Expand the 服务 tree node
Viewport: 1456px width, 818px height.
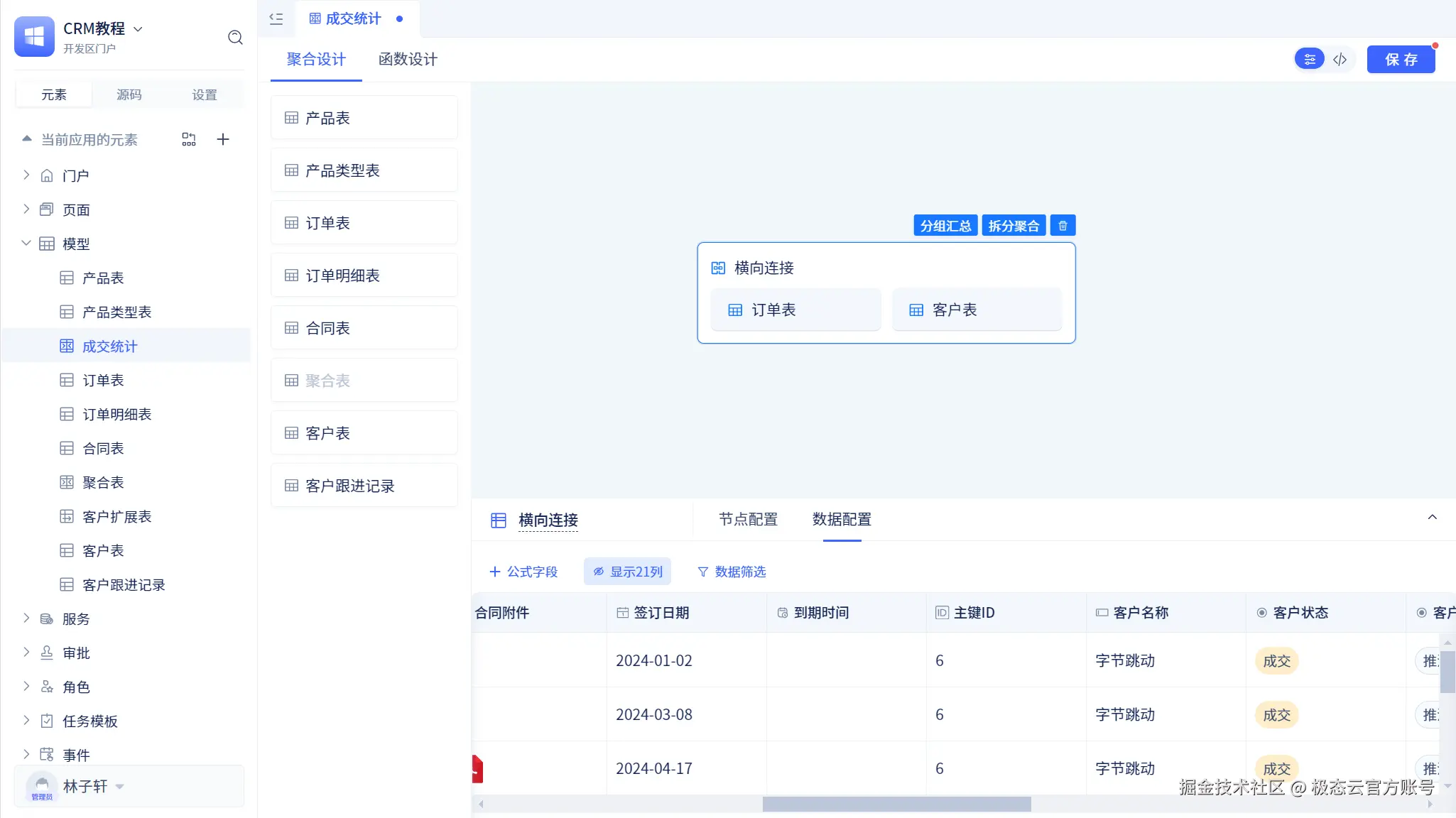pos(26,618)
